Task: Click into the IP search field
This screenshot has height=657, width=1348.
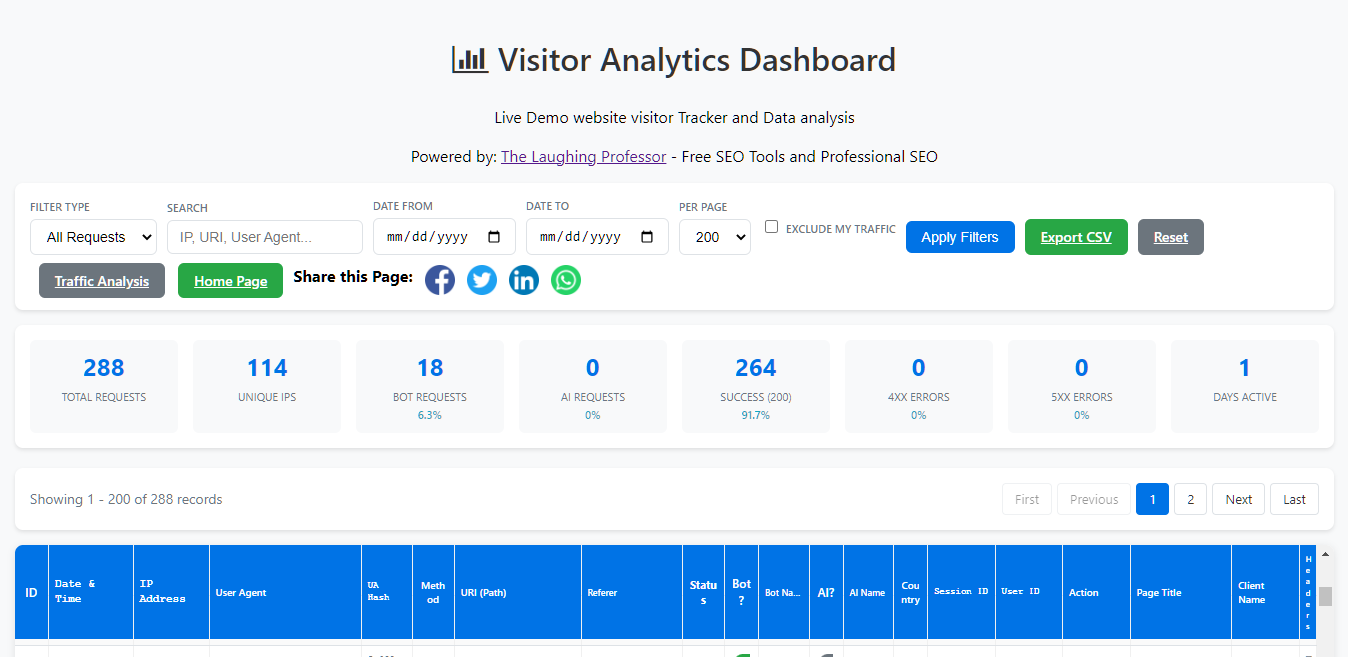Action: coord(264,236)
